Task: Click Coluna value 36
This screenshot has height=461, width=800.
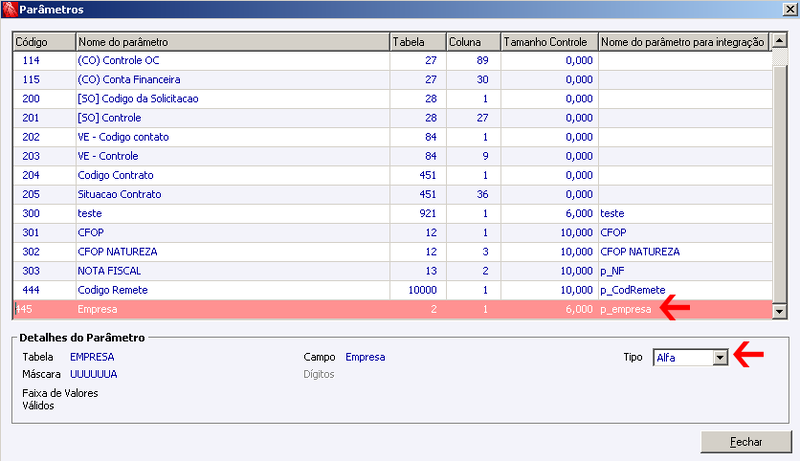Action: click(482, 194)
